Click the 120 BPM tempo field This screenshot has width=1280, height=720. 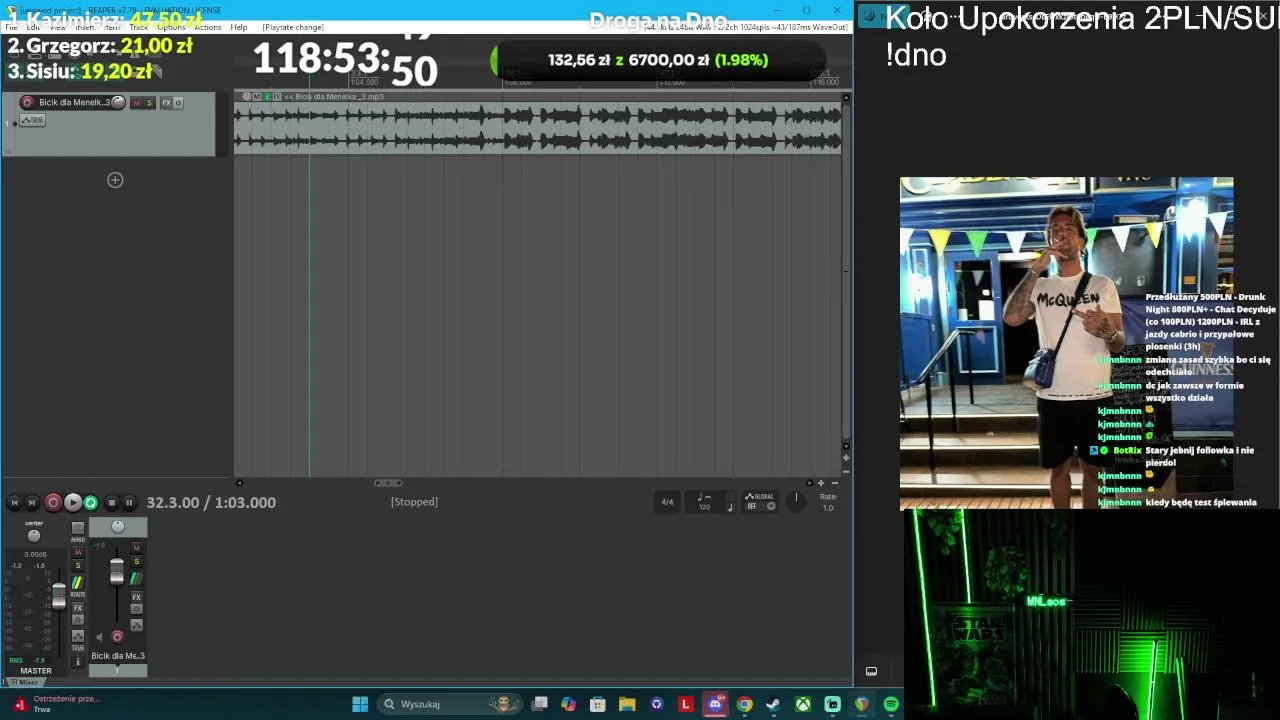(704, 507)
